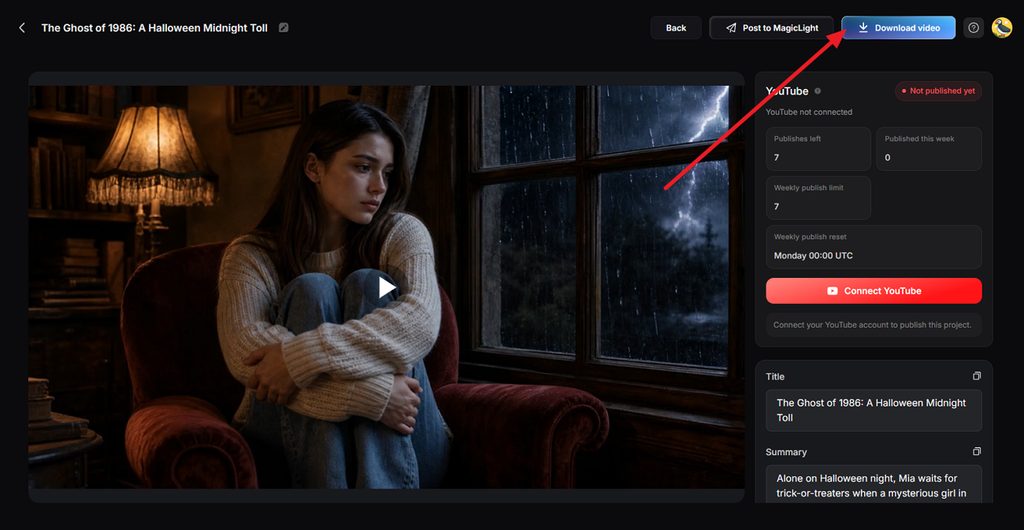Select the Published this week card
Screen dimensions: 1024x530
pyautogui.click(x=929, y=149)
